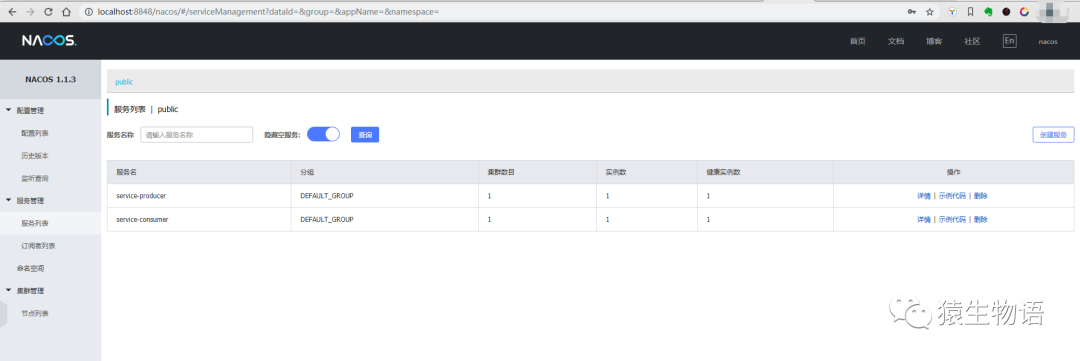The image size is (1080, 361).
Task: Switch language with the En button
Action: (1009, 41)
